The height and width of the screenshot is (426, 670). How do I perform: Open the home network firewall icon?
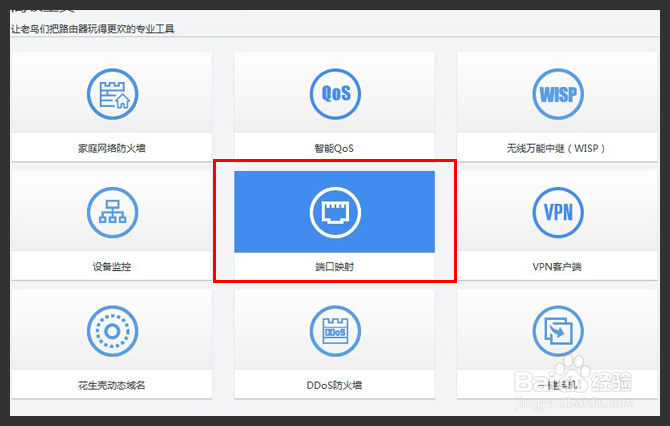112,94
